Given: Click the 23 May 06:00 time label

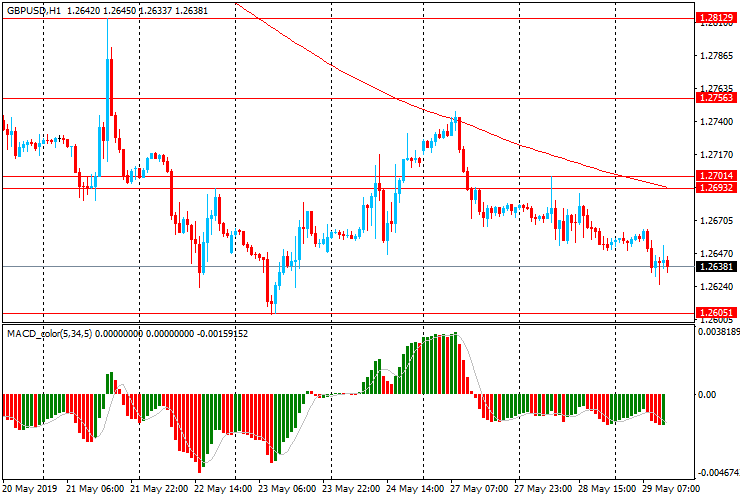Looking at the screenshot, I should (x=287, y=488).
